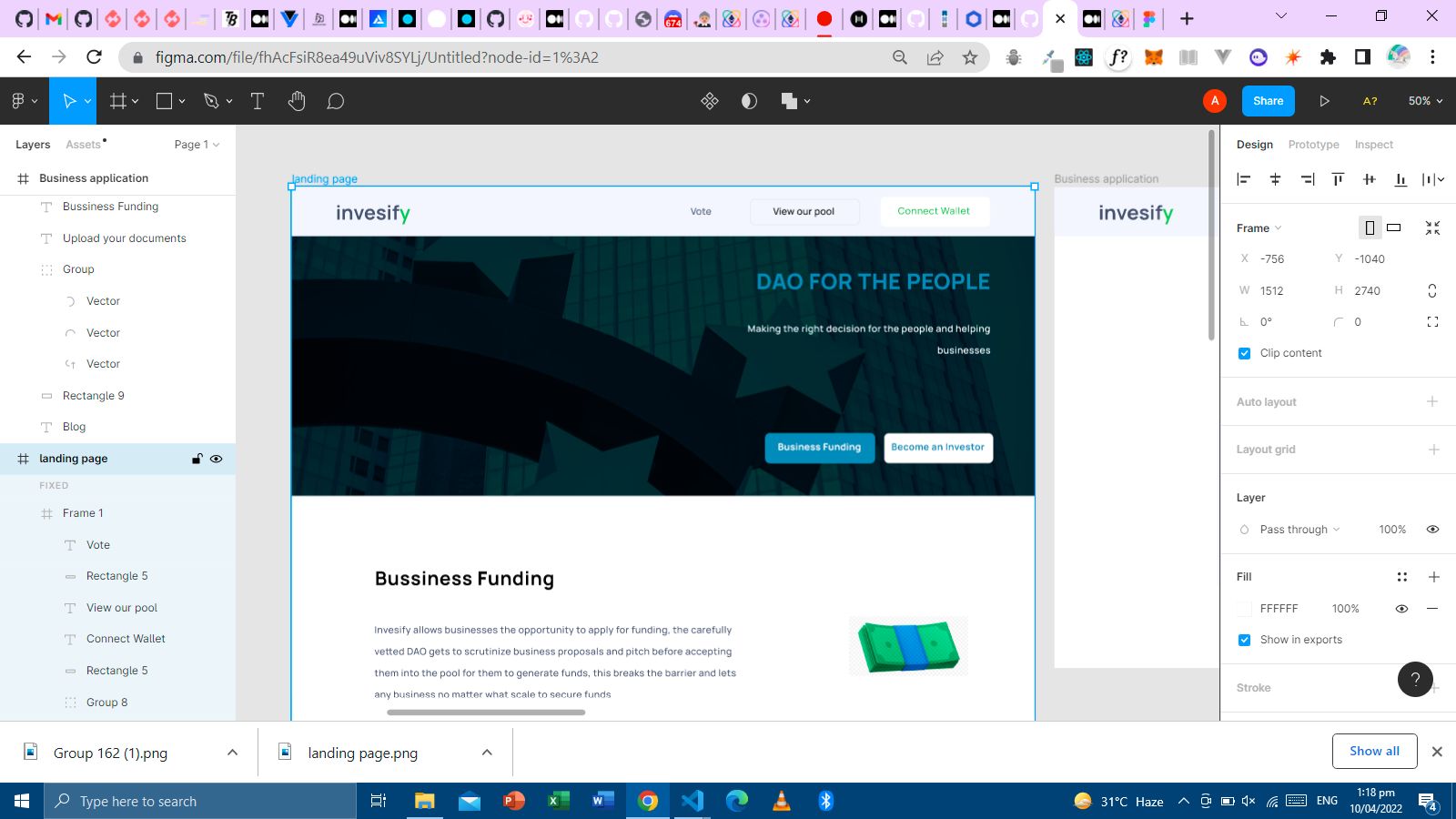
Task: Set frame orientation to portrait
Action: pyautogui.click(x=1370, y=227)
